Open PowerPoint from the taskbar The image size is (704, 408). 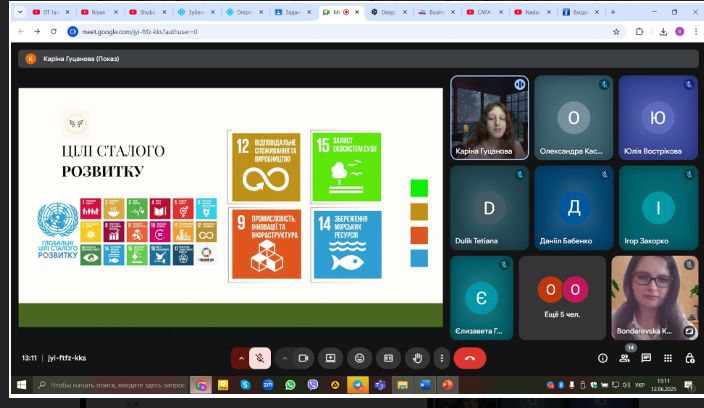coord(447,385)
